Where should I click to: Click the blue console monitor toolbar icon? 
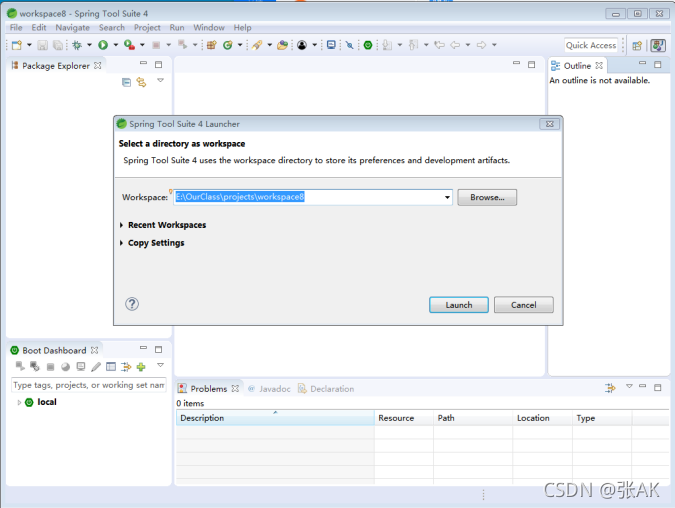pyautogui.click(x=331, y=45)
